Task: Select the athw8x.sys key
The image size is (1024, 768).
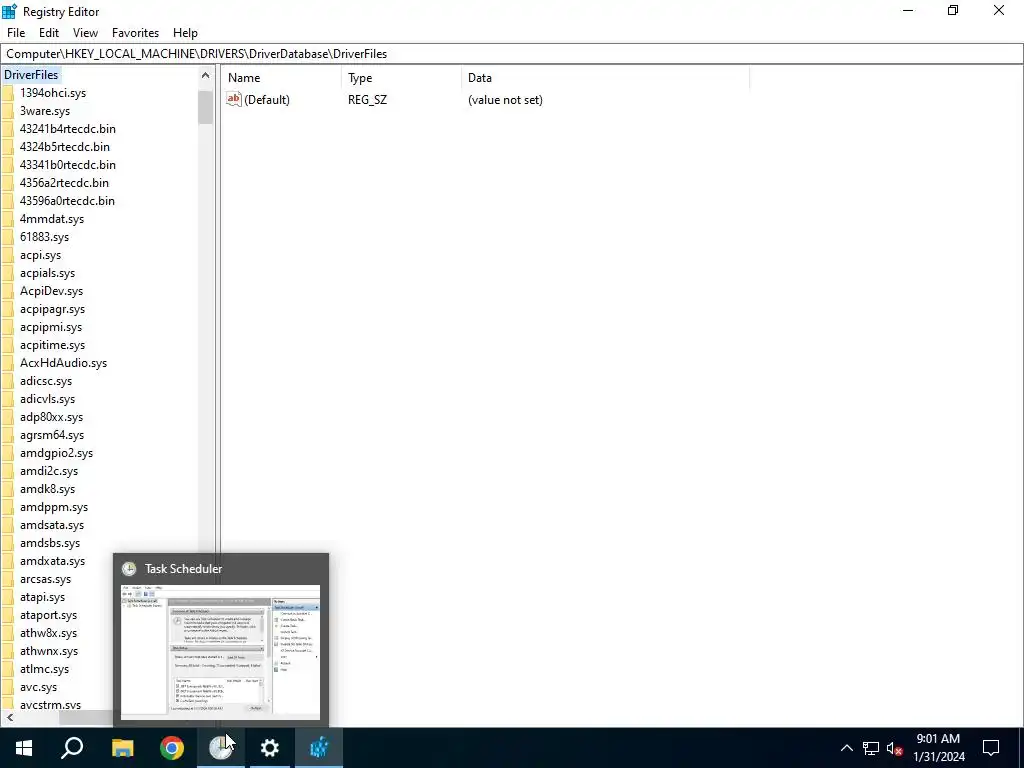Action: [48, 633]
